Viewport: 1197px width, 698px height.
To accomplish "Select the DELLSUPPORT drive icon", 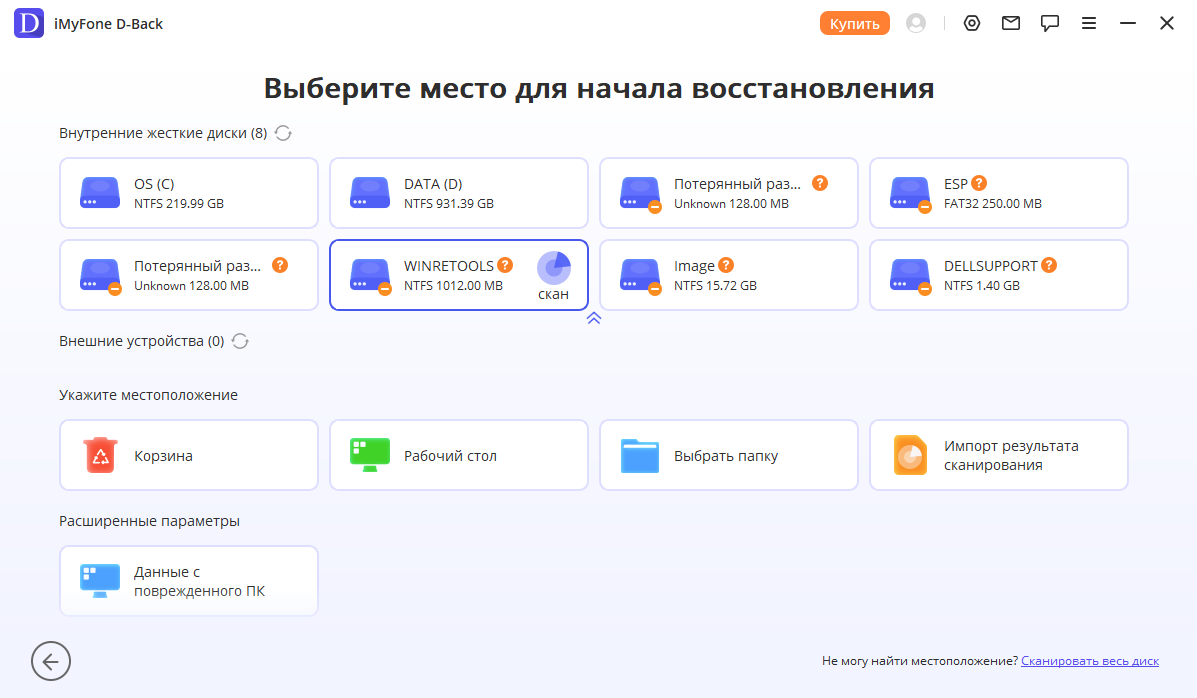I will (x=911, y=276).
